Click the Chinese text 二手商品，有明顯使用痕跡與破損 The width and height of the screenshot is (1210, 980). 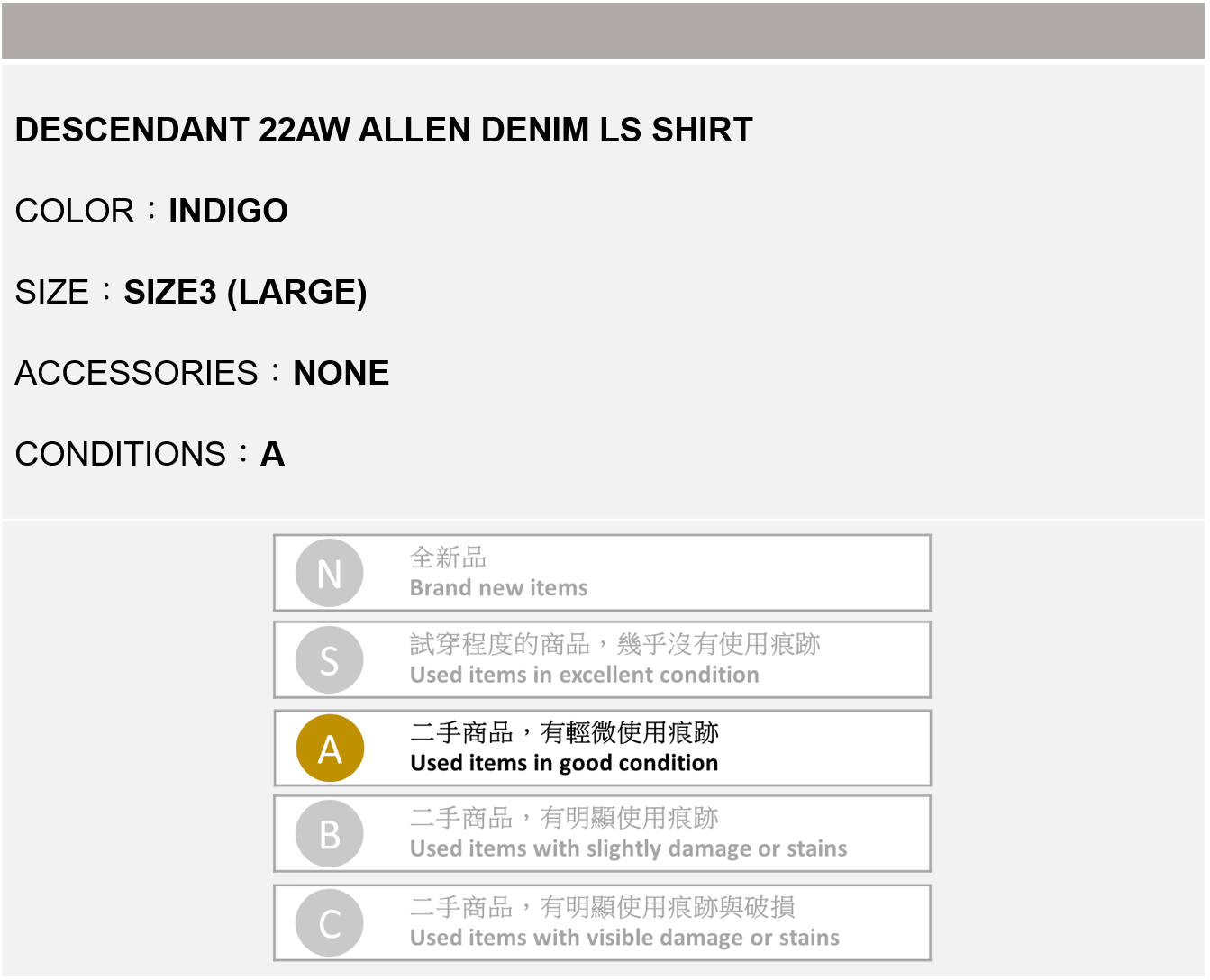click(x=602, y=907)
